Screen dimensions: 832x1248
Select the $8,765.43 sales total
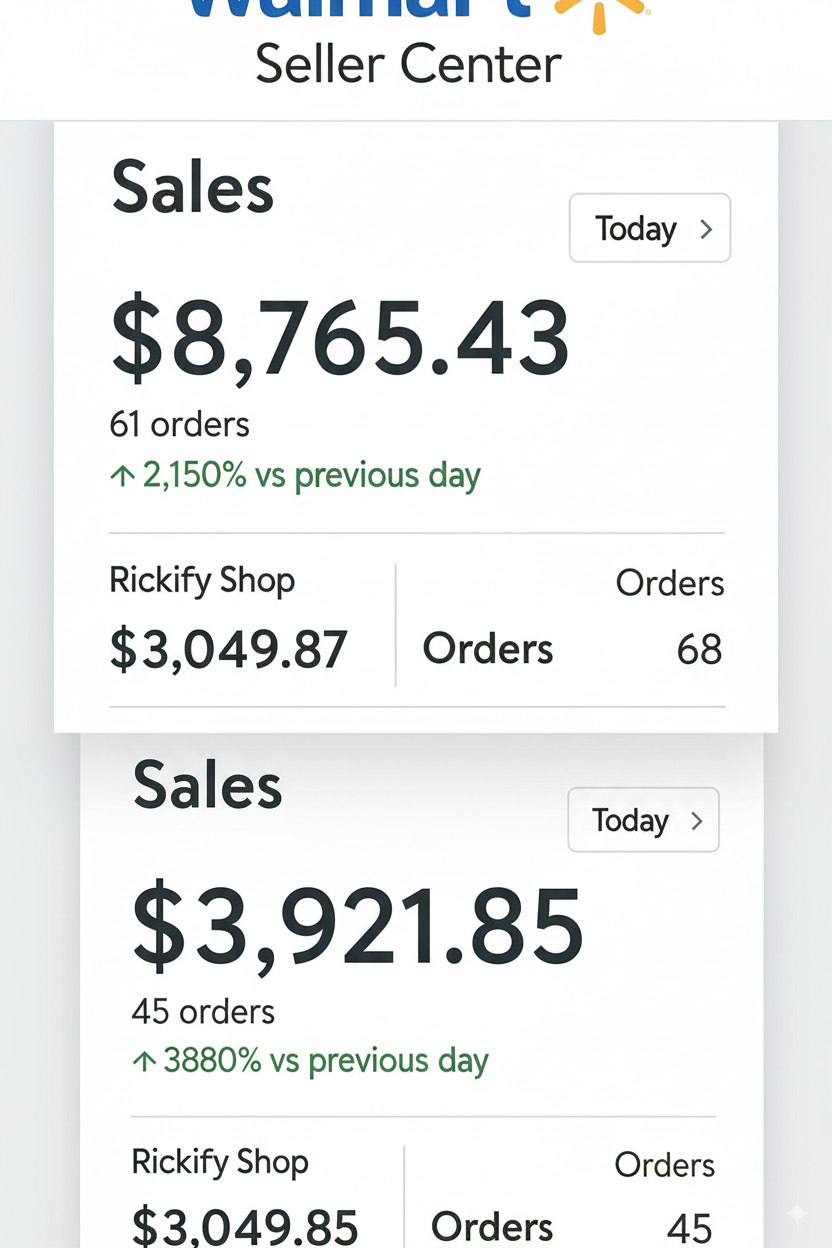[339, 339]
